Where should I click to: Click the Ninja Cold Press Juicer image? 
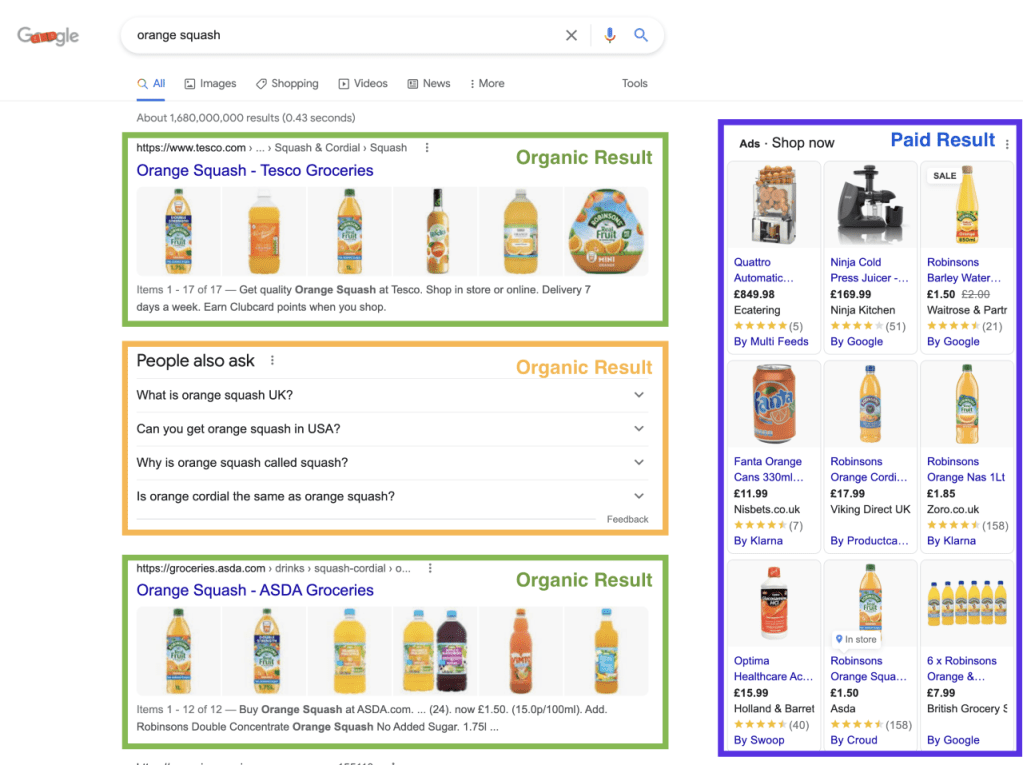point(870,205)
